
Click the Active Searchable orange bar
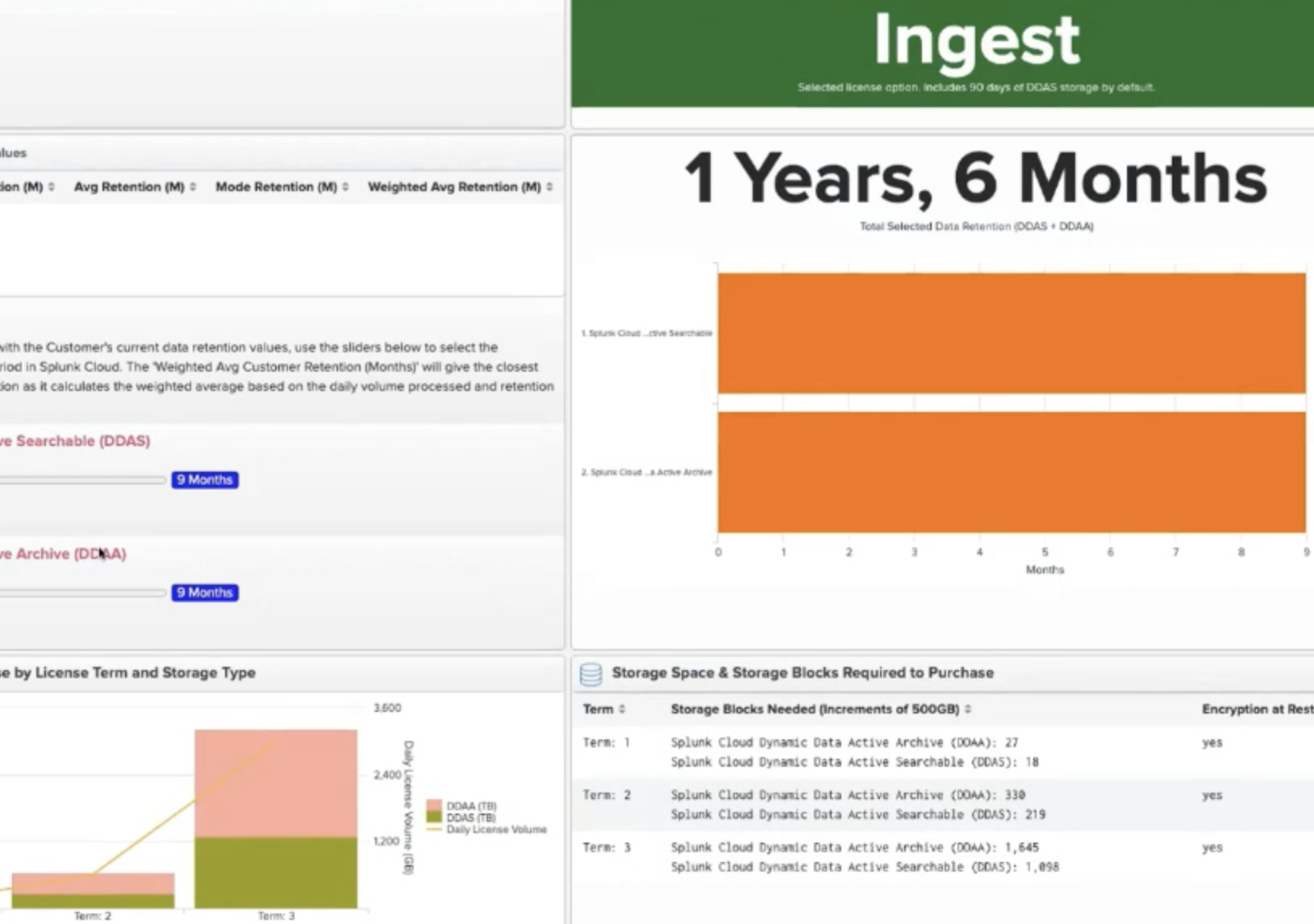point(1011,333)
